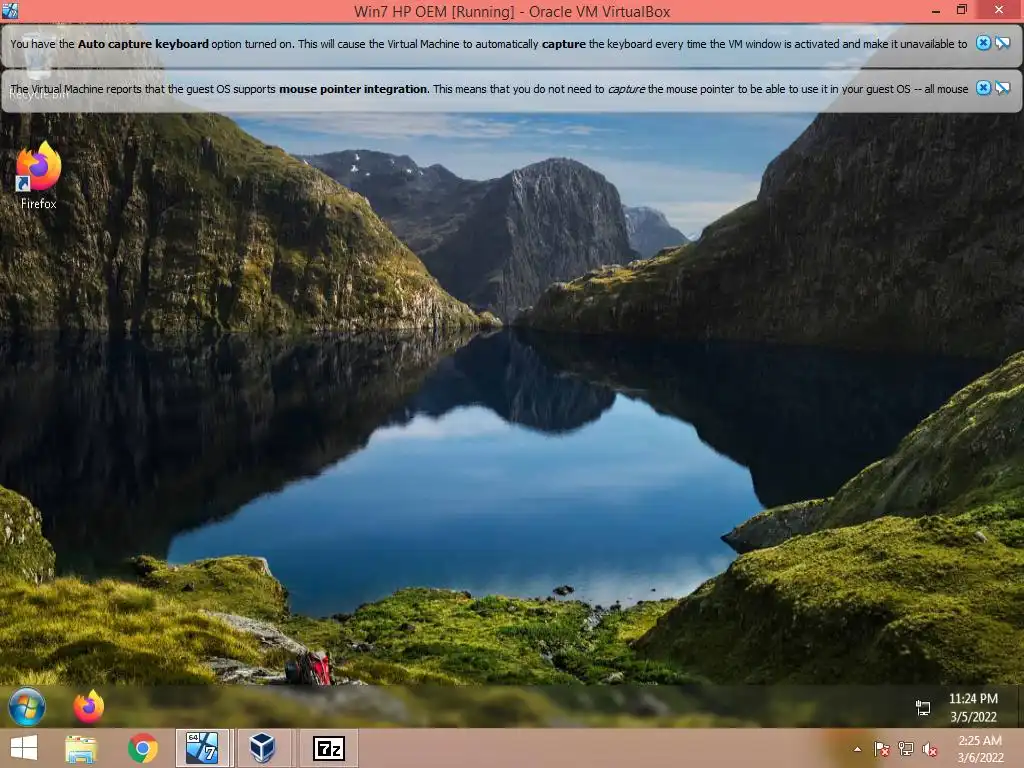Open the VirtualBox window system menu icon
Image resolution: width=1024 pixels, height=768 pixels.
coord(10,10)
